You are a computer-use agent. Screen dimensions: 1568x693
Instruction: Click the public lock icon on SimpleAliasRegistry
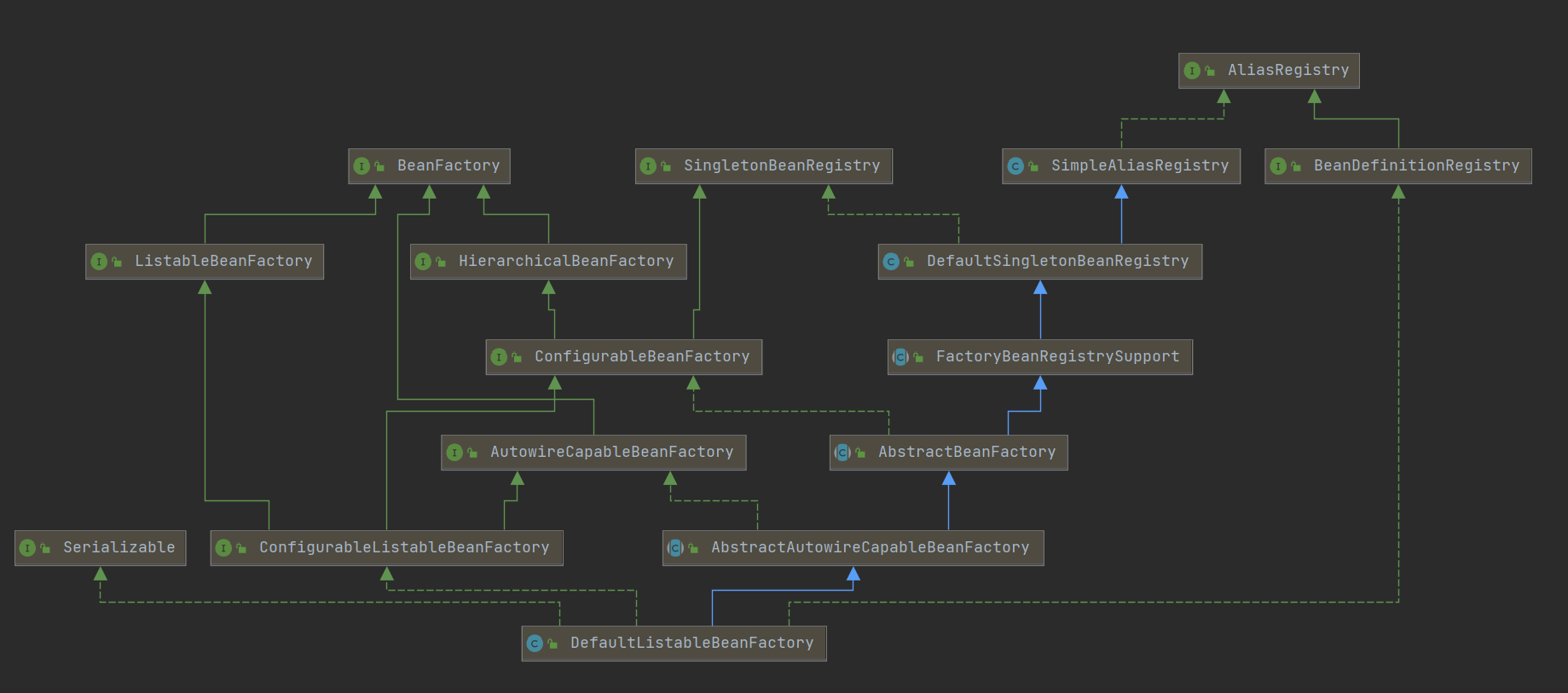pyautogui.click(x=1033, y=166)
